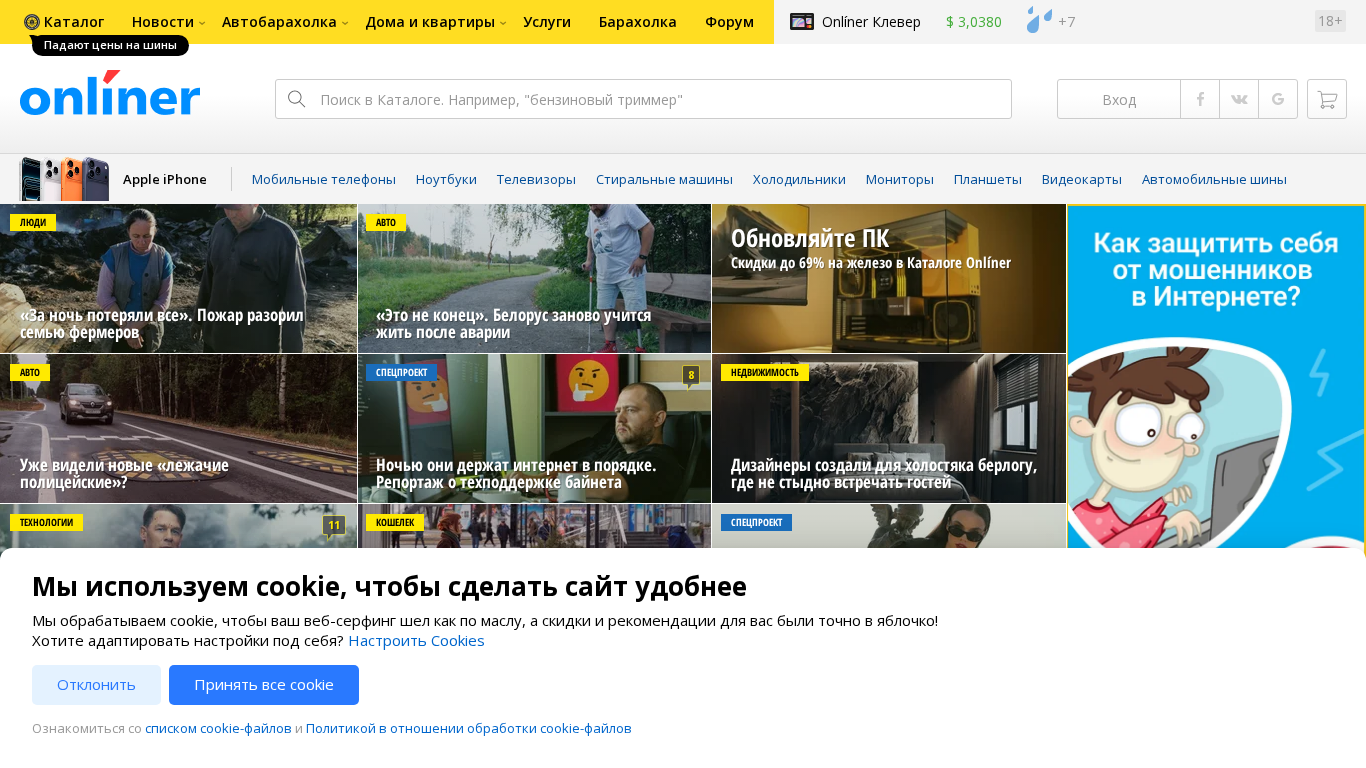Open «лежачие полицейские» article
1366x768 pixels.
coord(178,428)
